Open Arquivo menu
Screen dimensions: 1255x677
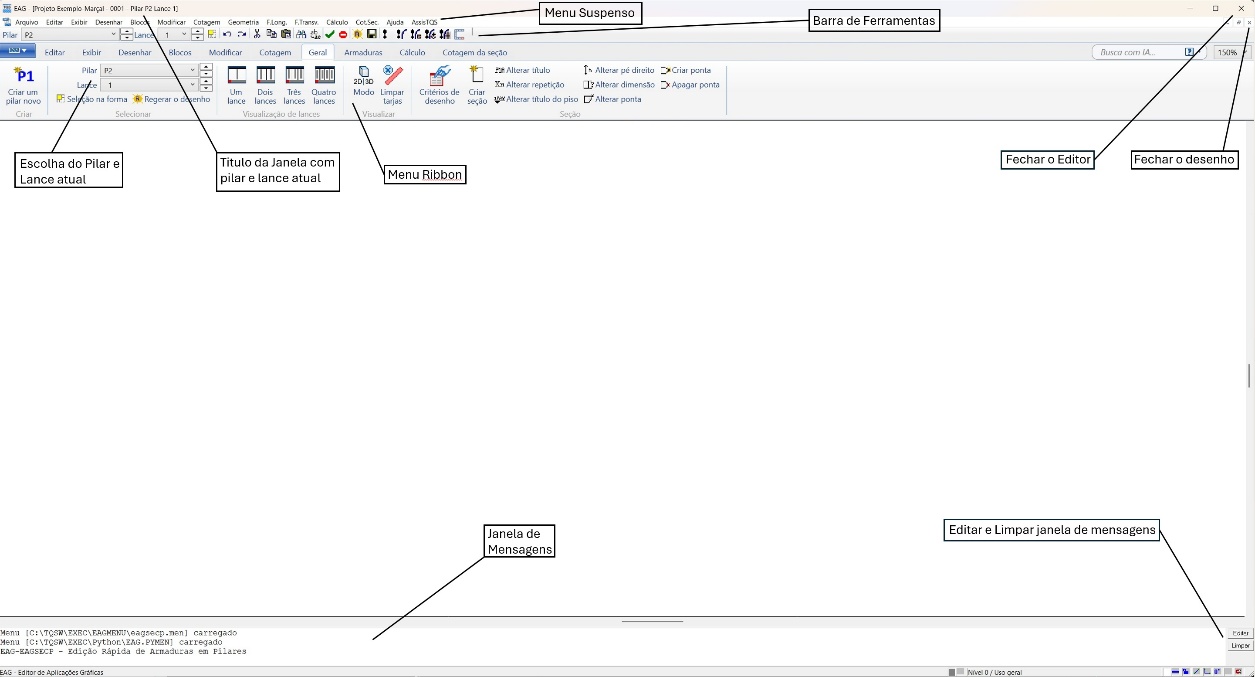point(26,21)
